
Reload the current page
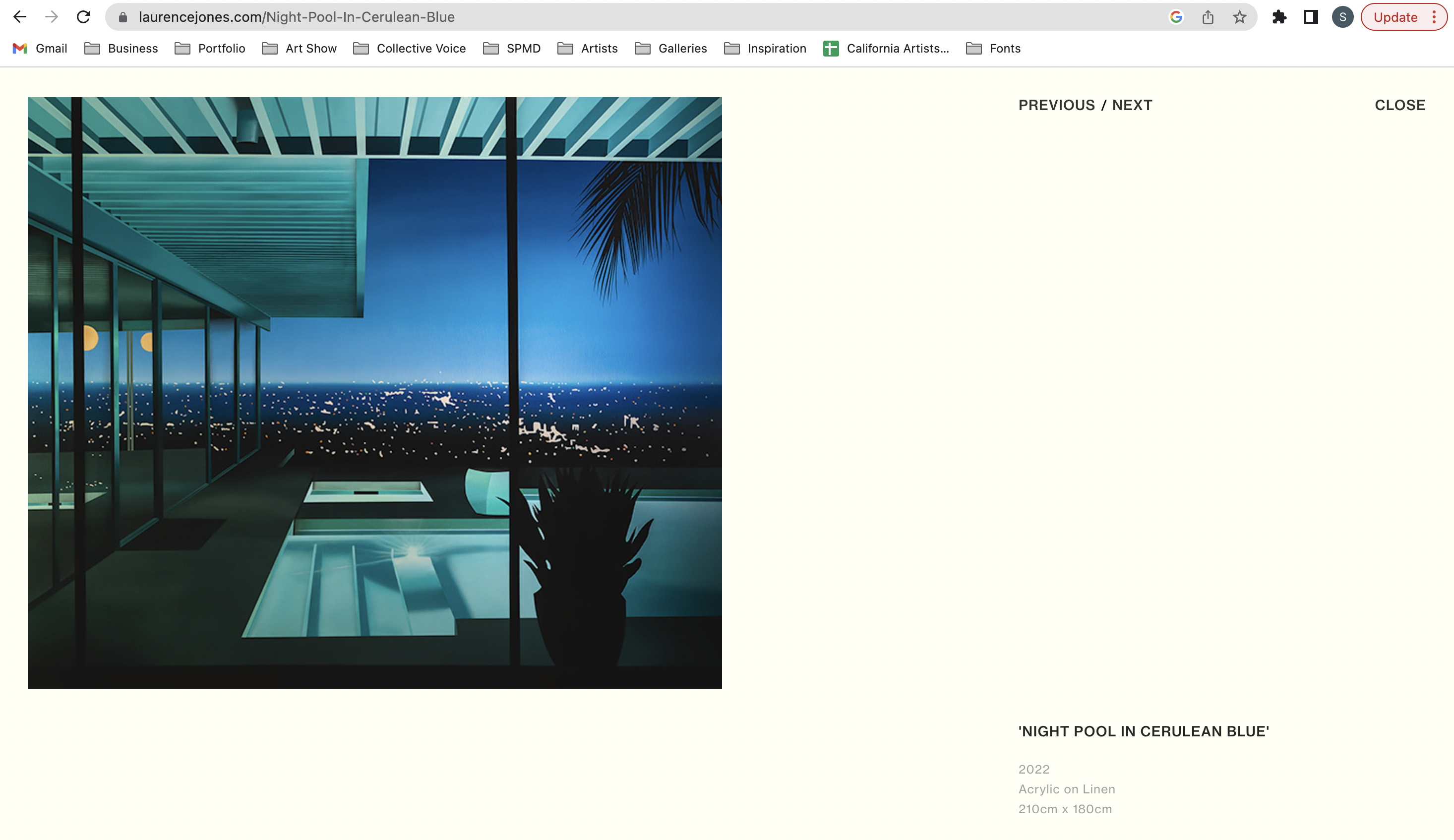(84, 17)
